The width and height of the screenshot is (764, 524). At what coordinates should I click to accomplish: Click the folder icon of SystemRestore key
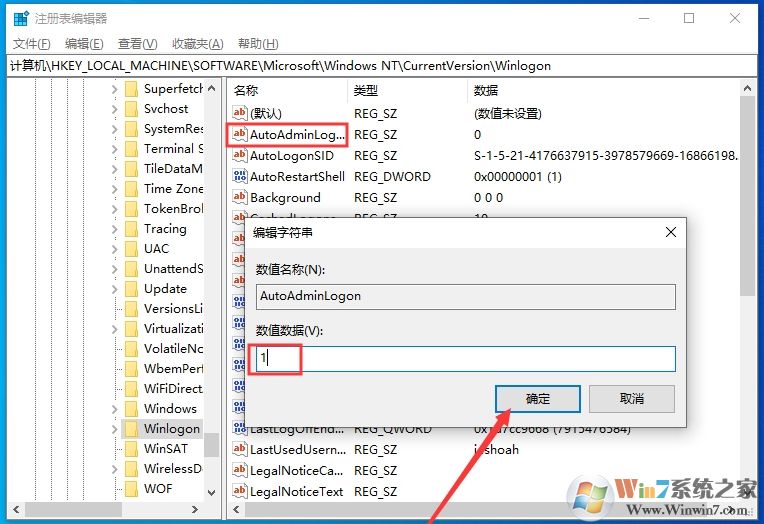pos(131,129)
